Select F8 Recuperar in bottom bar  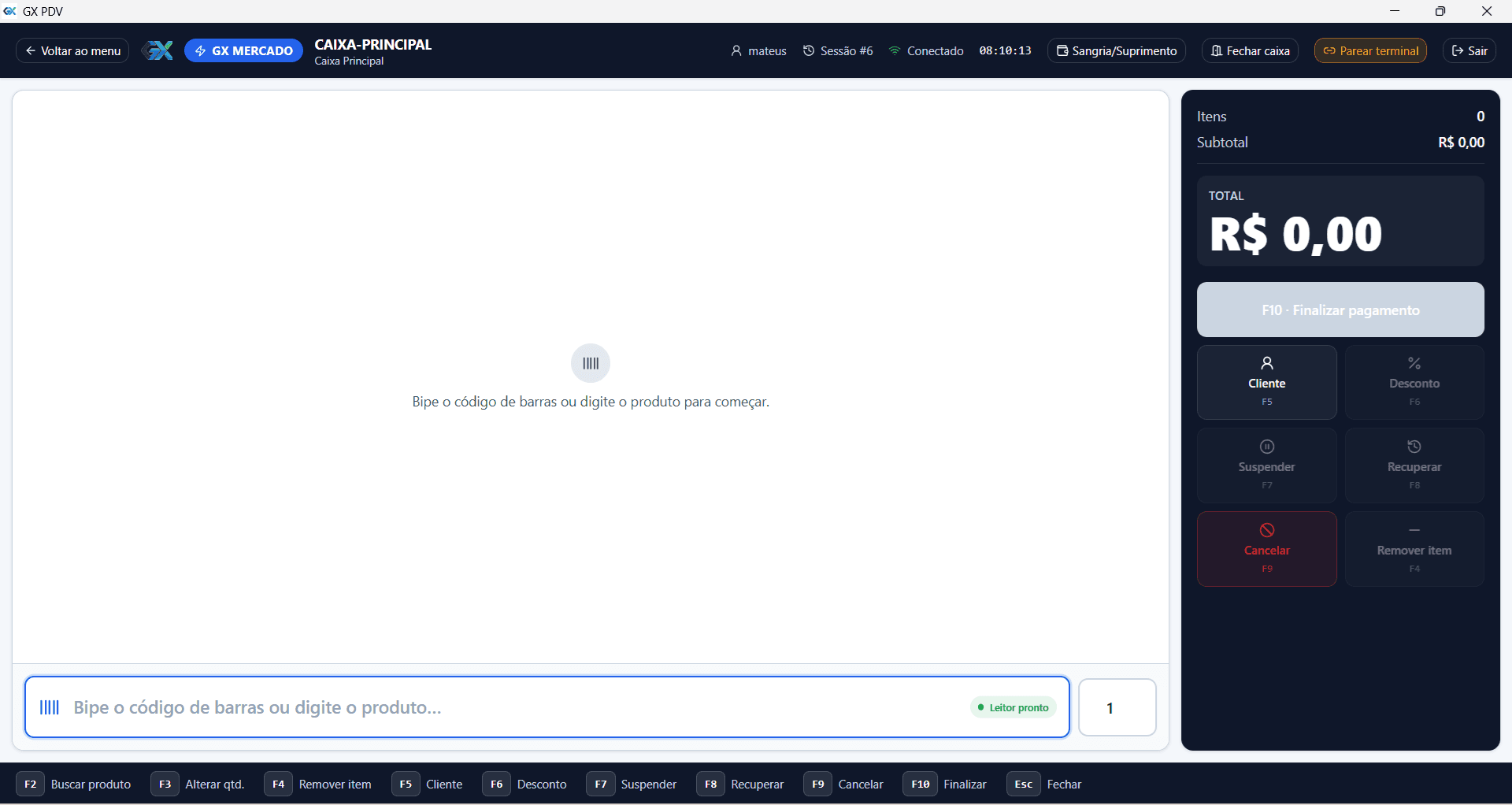740,785
